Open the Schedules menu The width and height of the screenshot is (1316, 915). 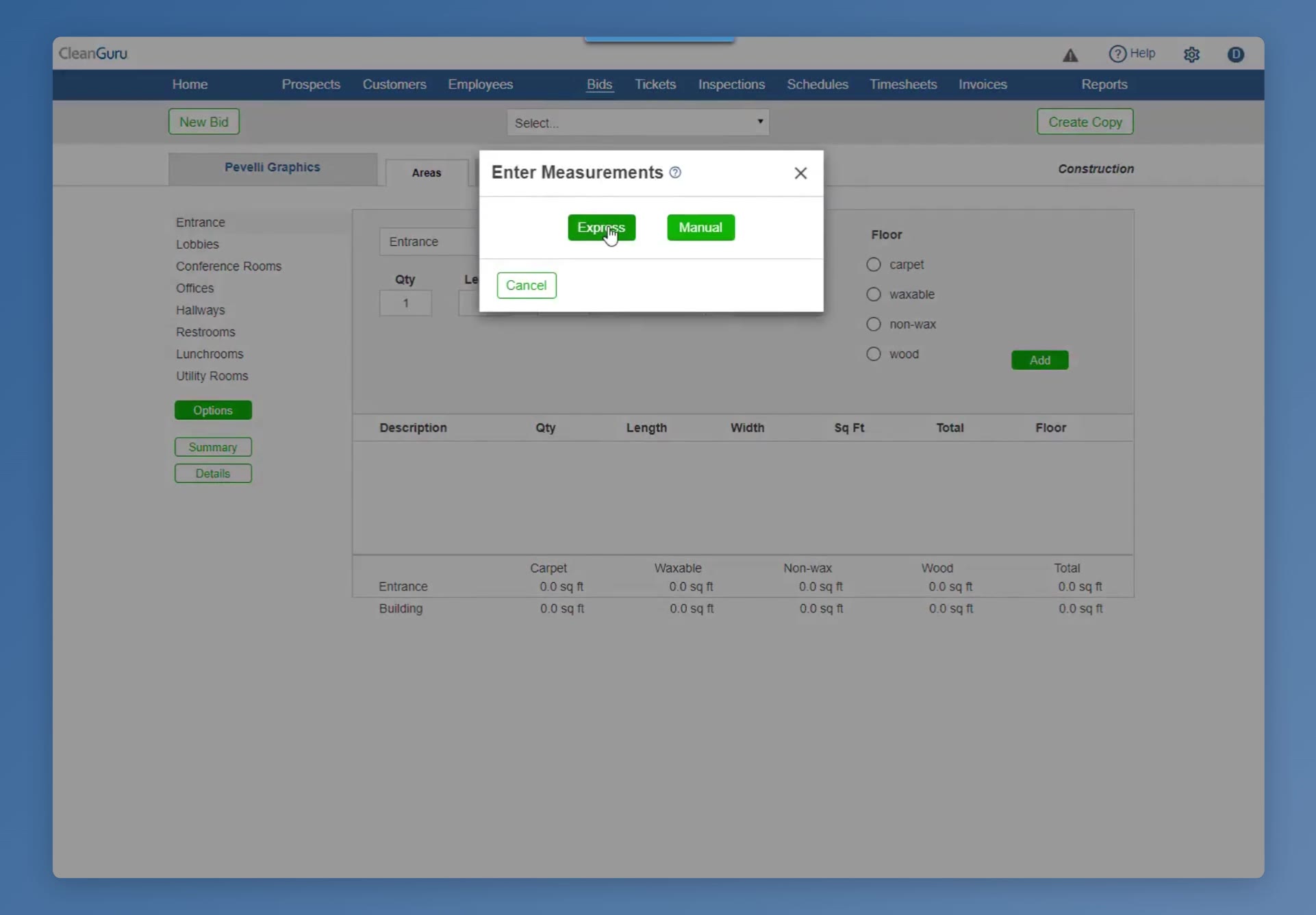click(818, 84)
